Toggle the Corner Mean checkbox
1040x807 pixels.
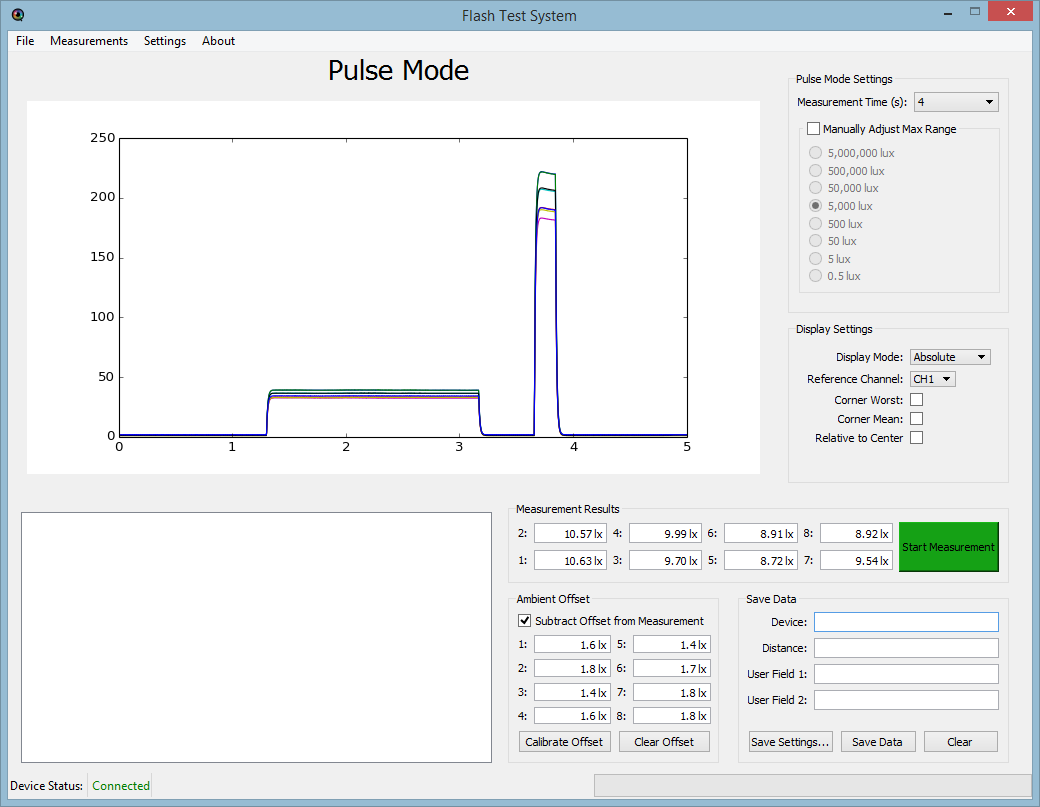click(x=916, y=419)
